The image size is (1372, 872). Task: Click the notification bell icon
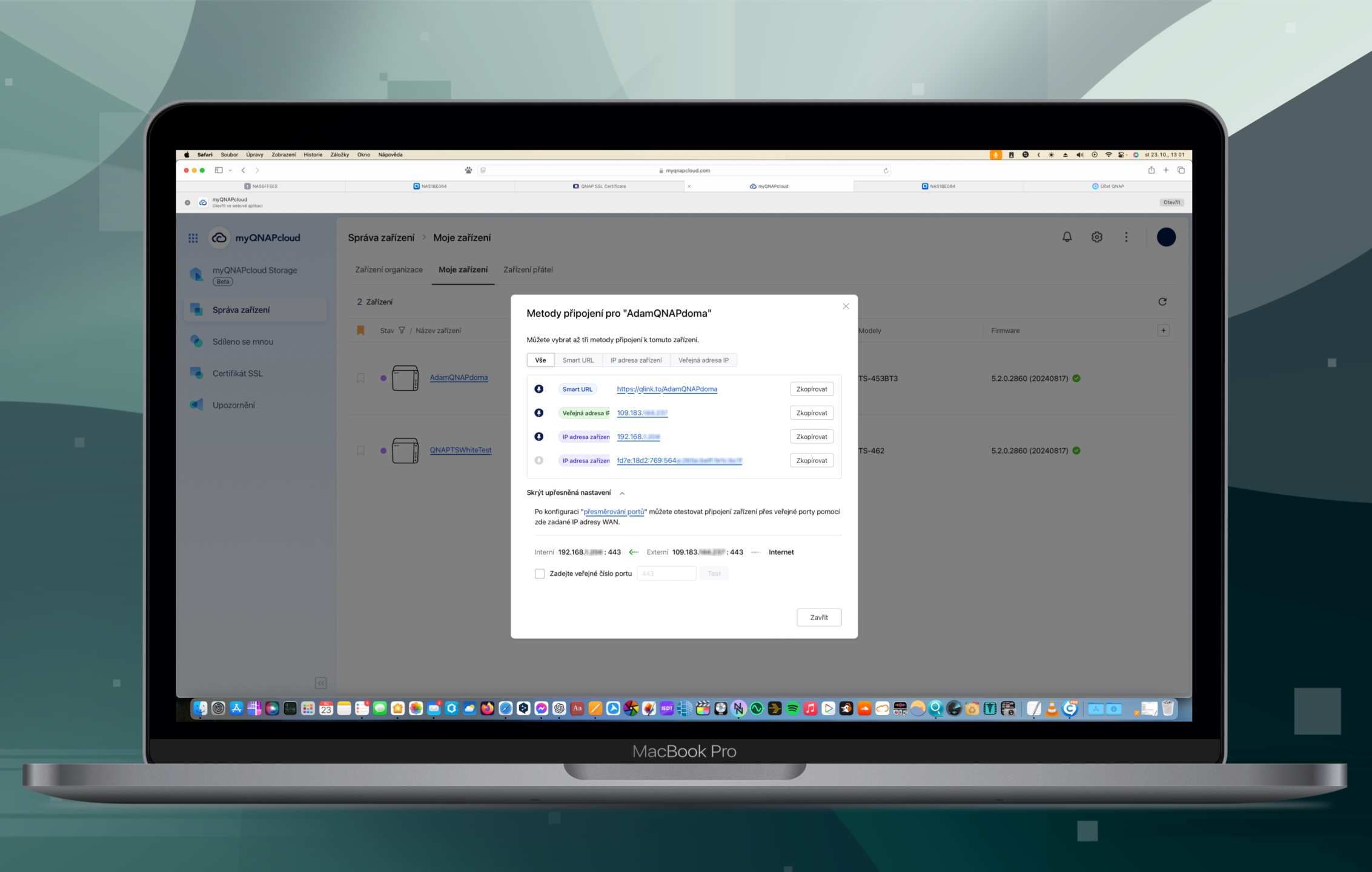tap(1067, 237)
